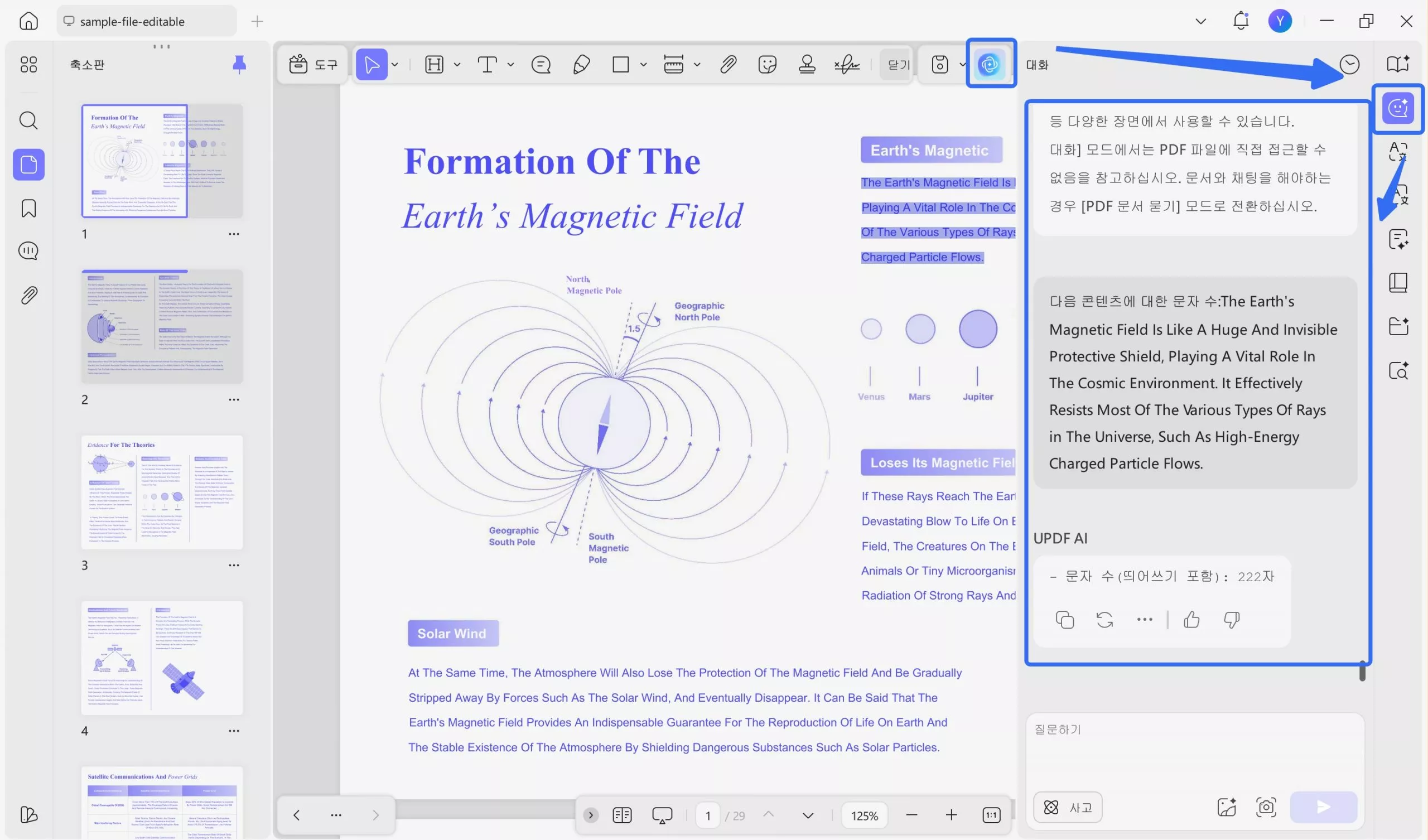
Task: Zoom out with the minus button
Action: pyautogui.click(x=911, y=815)
